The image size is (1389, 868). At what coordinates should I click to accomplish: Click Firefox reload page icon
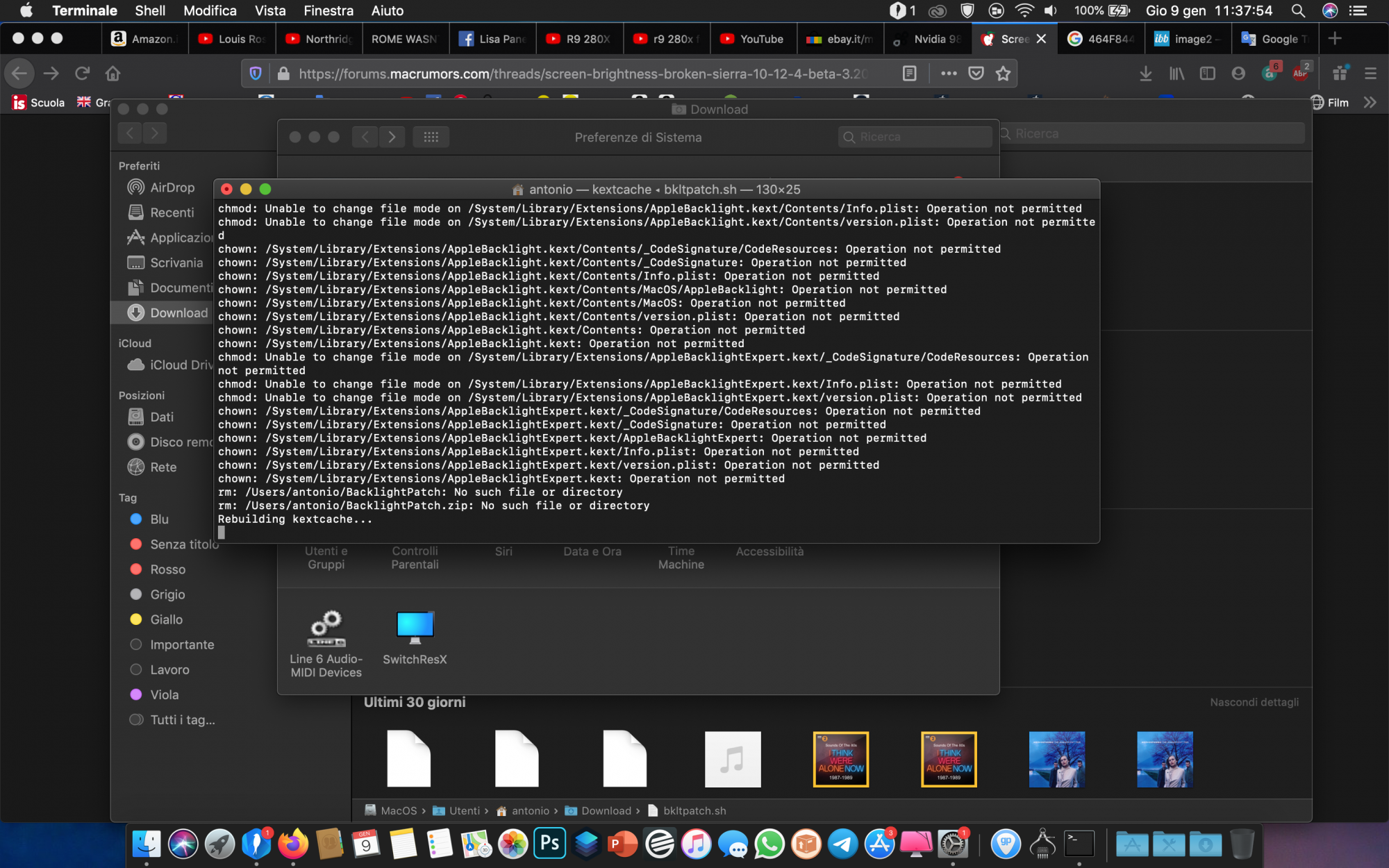(83, 74)
